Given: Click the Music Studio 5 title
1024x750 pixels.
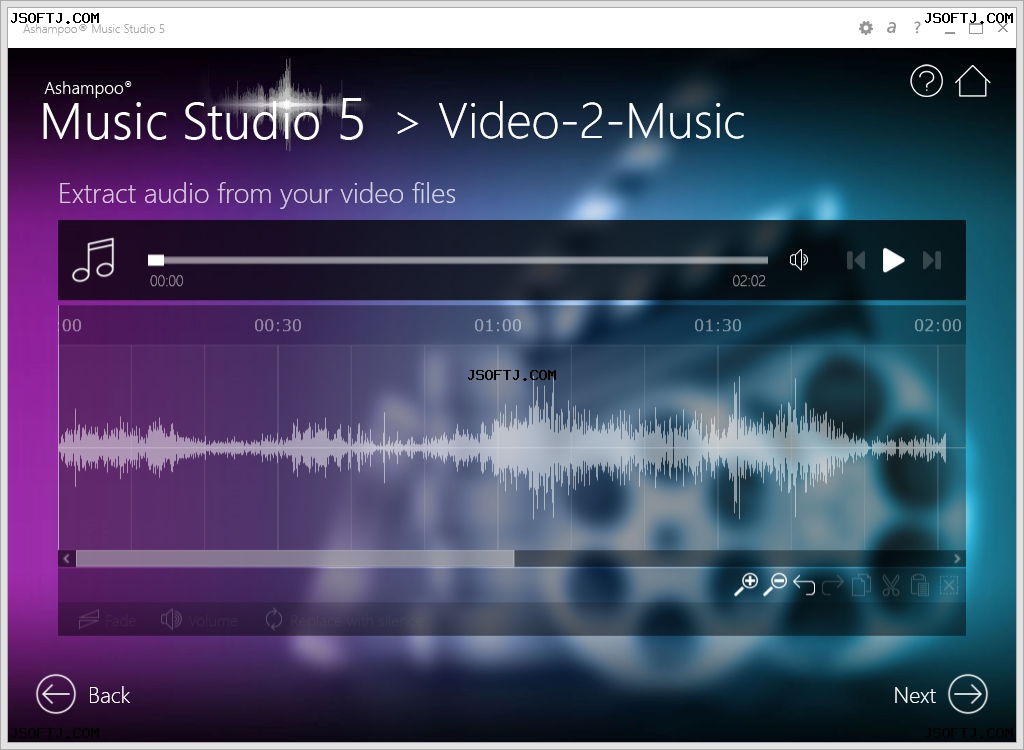Looking at the screenshot, I should 202,122.
